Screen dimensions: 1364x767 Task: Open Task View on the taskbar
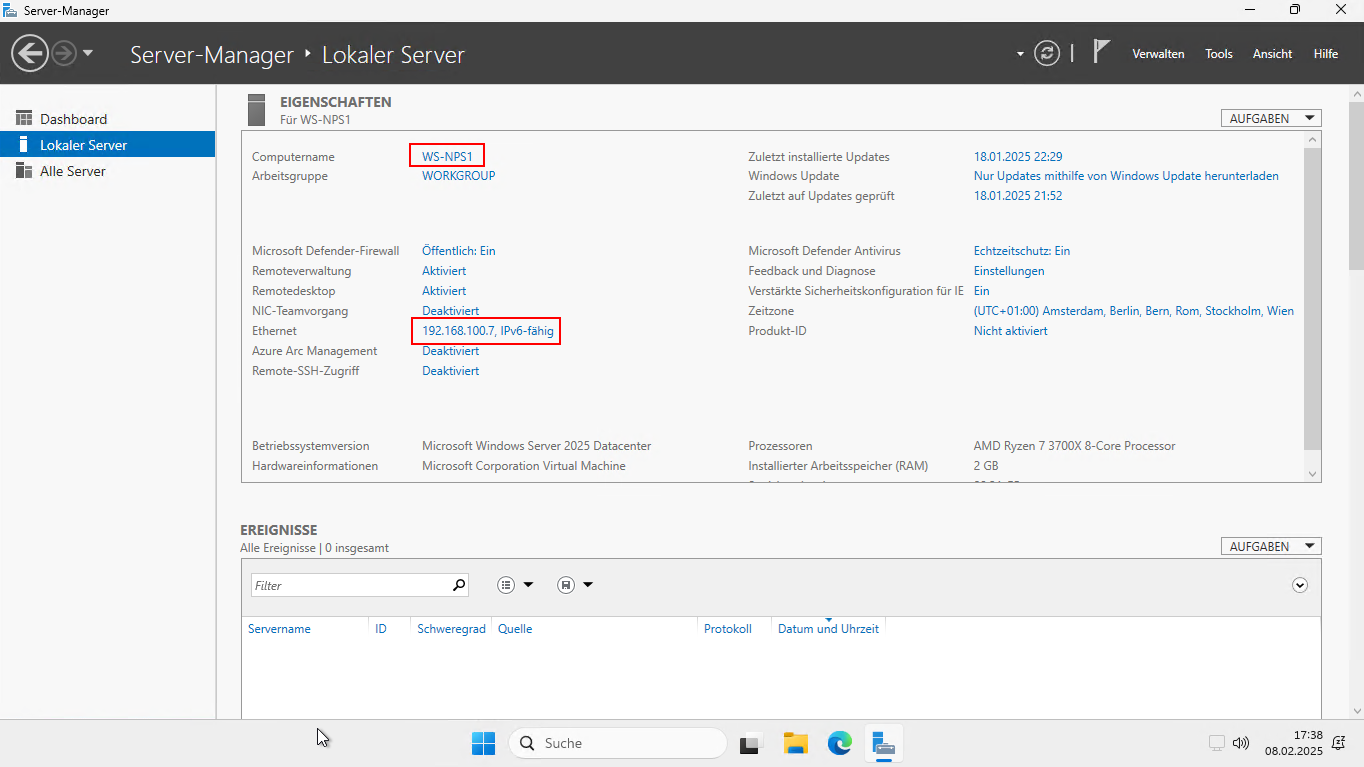tap(751, 743)
